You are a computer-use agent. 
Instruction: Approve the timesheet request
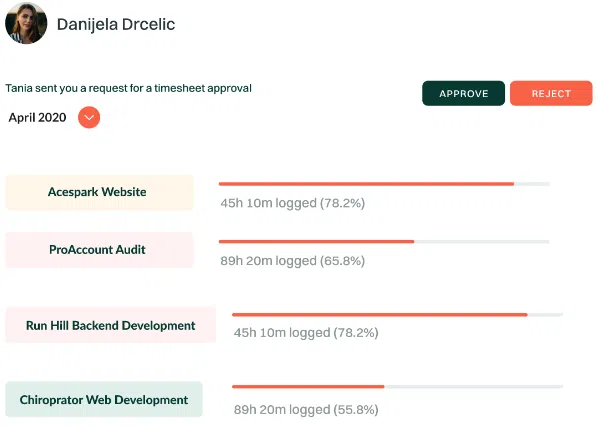[463, 93]
